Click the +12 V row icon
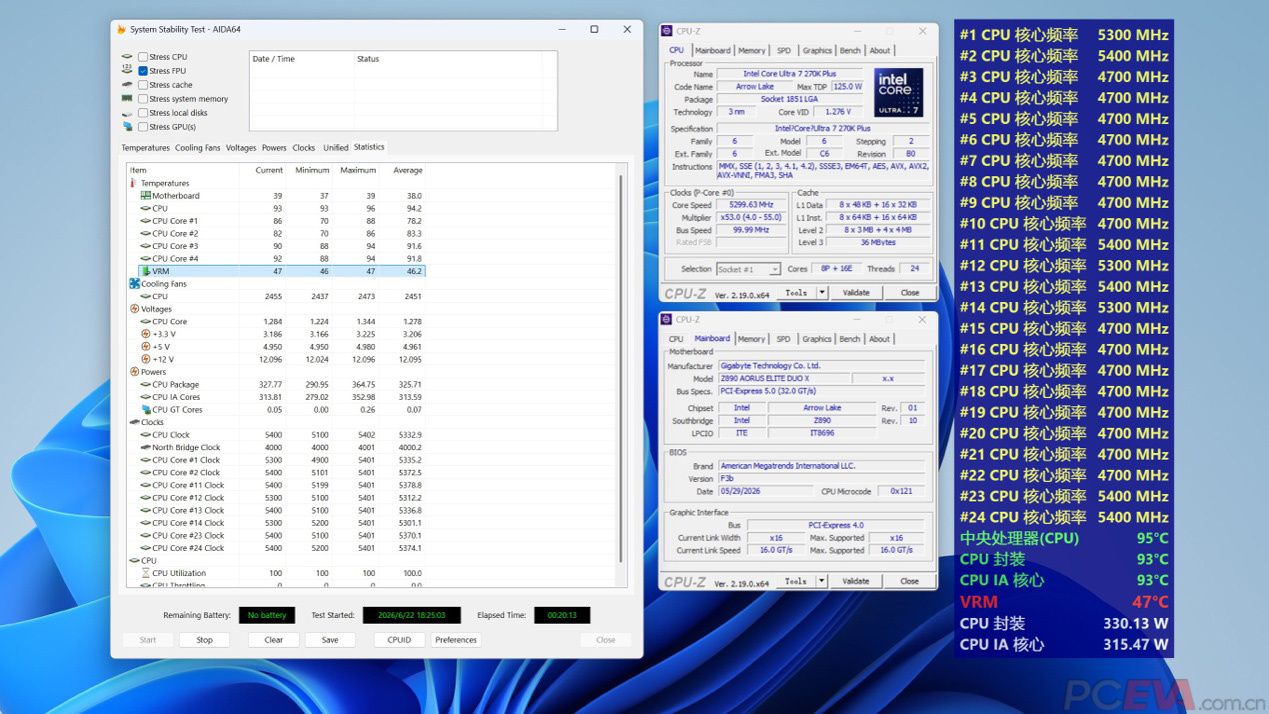 tap(146, 359)
